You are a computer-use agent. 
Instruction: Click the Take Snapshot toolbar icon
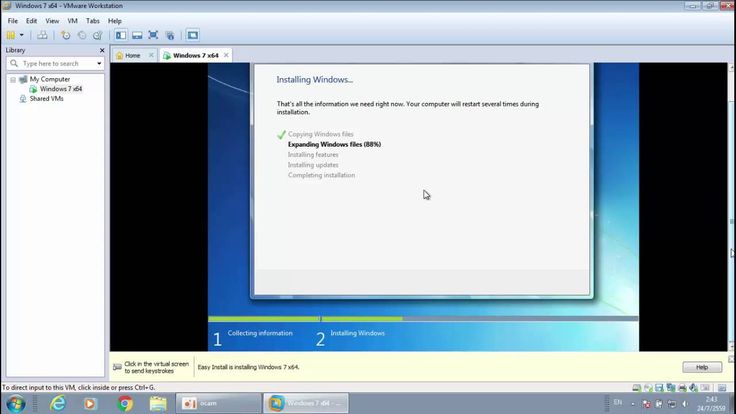click(x=66, y=35)
